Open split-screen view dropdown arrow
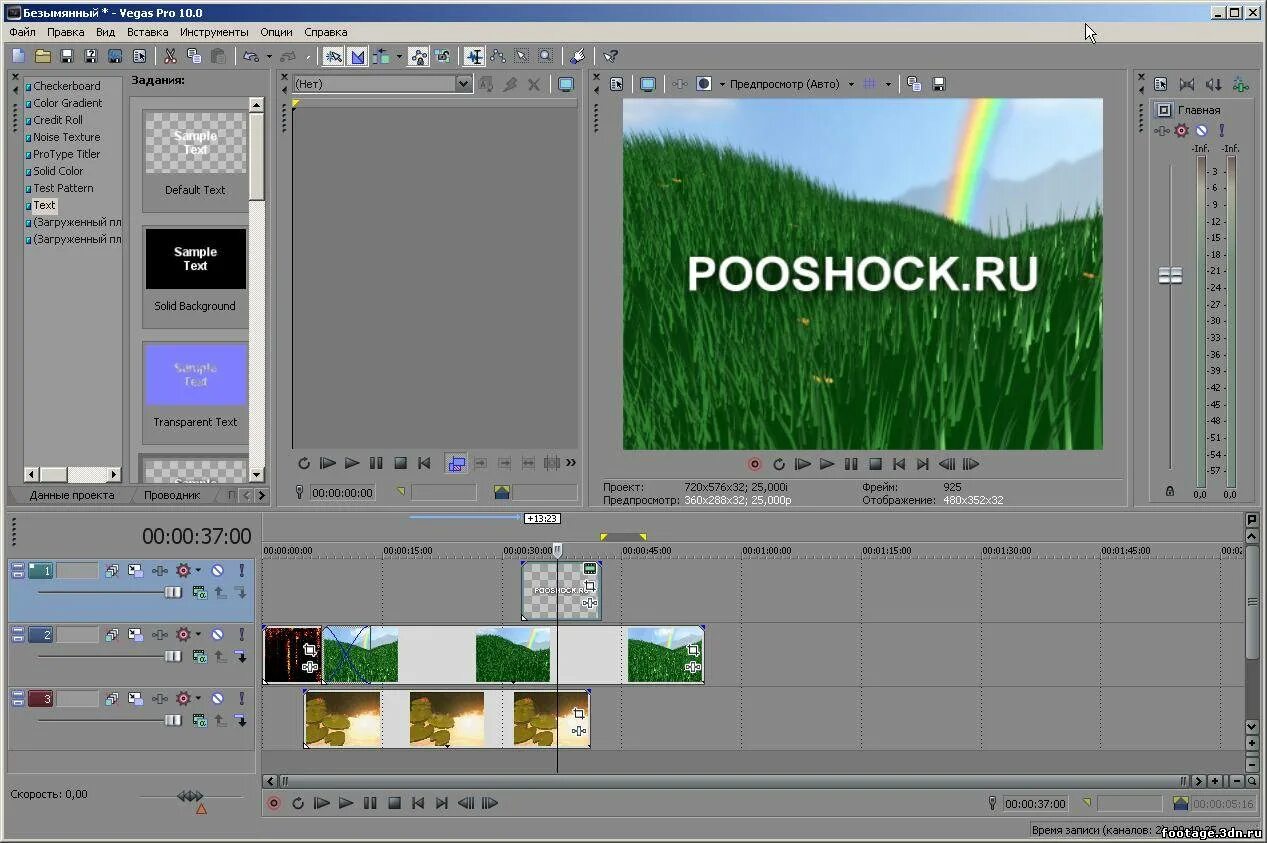Viewport: 1267px width, 843px height. pos(722,85)
